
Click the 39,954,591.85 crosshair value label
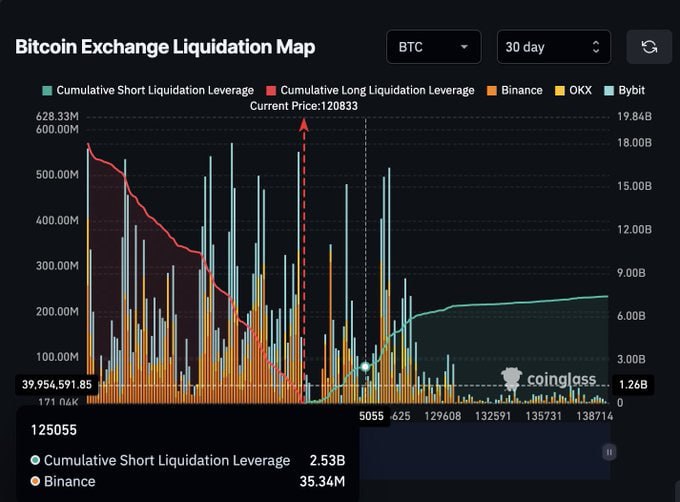56,384
